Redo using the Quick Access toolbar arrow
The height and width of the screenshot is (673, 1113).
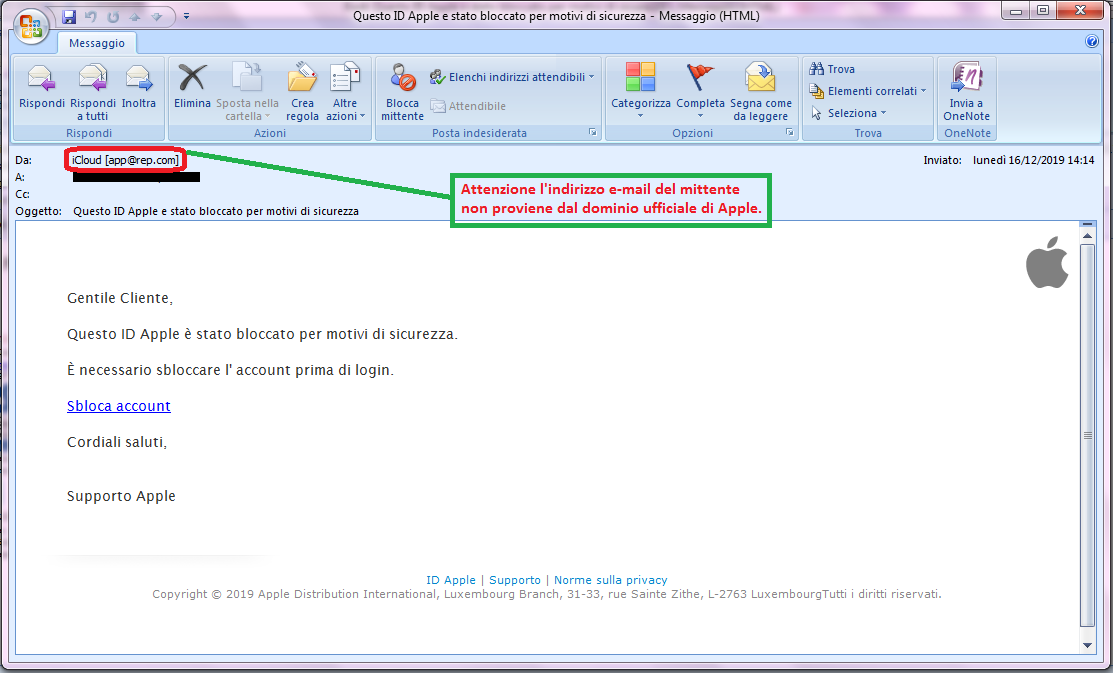point(113,16)
